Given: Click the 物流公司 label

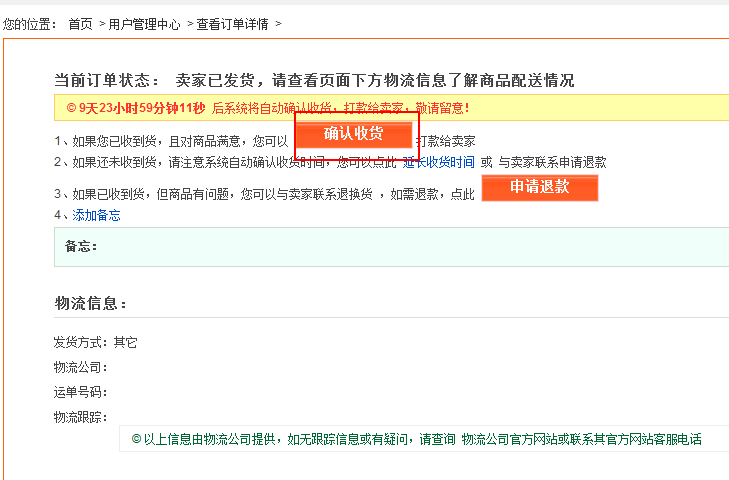Looking at the screenshot, I should click(80, 367).
